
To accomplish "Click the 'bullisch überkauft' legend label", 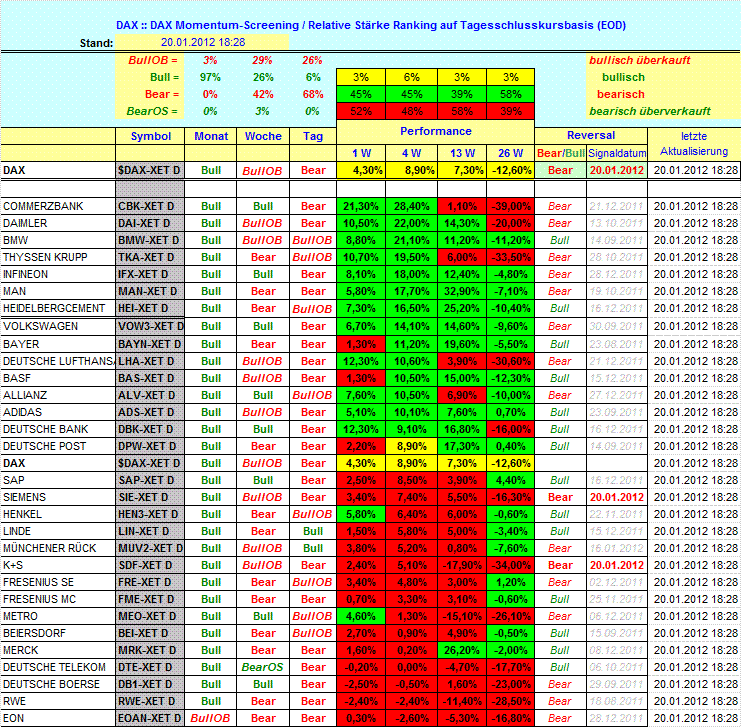I will pos(639,60).
